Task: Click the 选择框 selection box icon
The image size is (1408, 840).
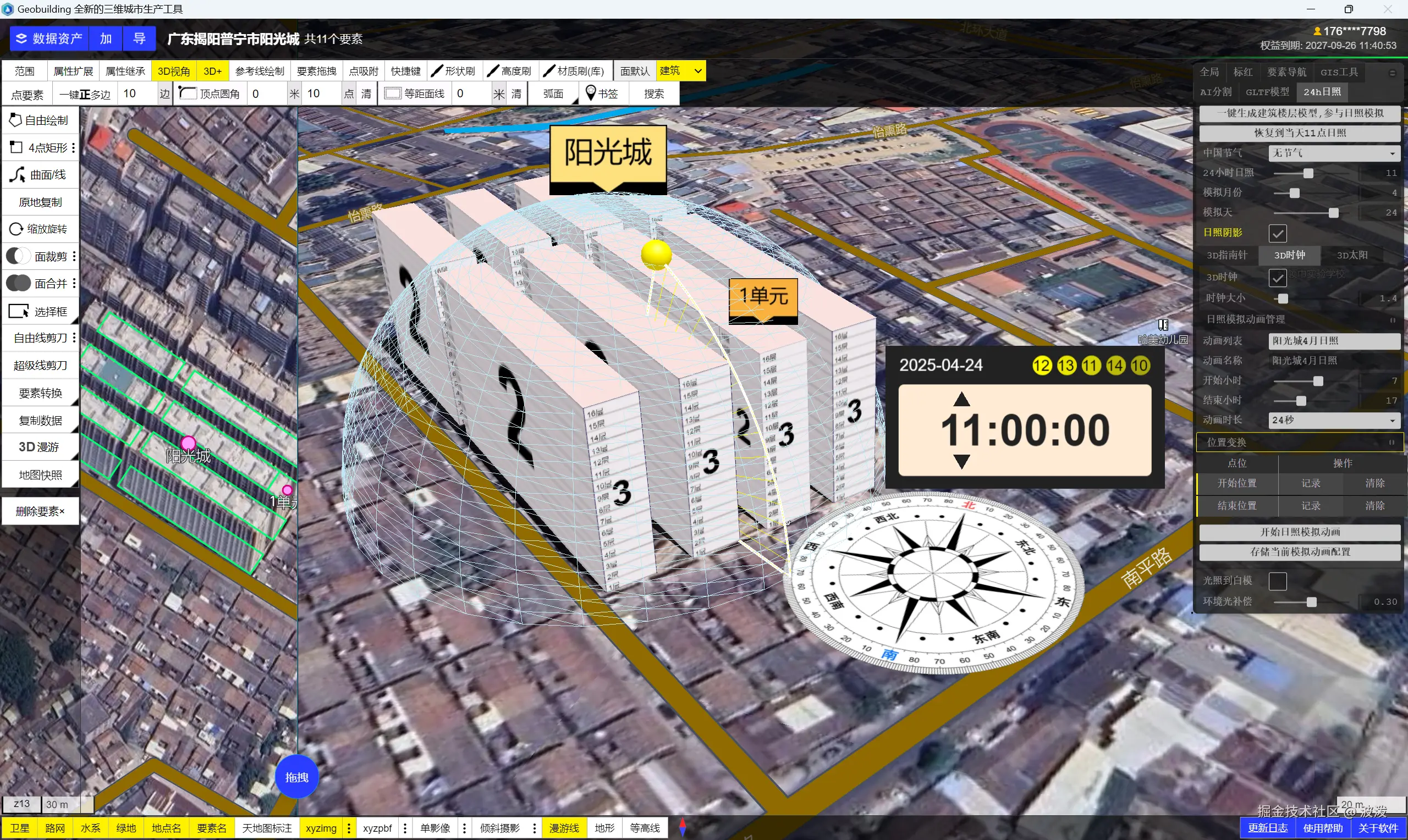Action: [18, 311]
